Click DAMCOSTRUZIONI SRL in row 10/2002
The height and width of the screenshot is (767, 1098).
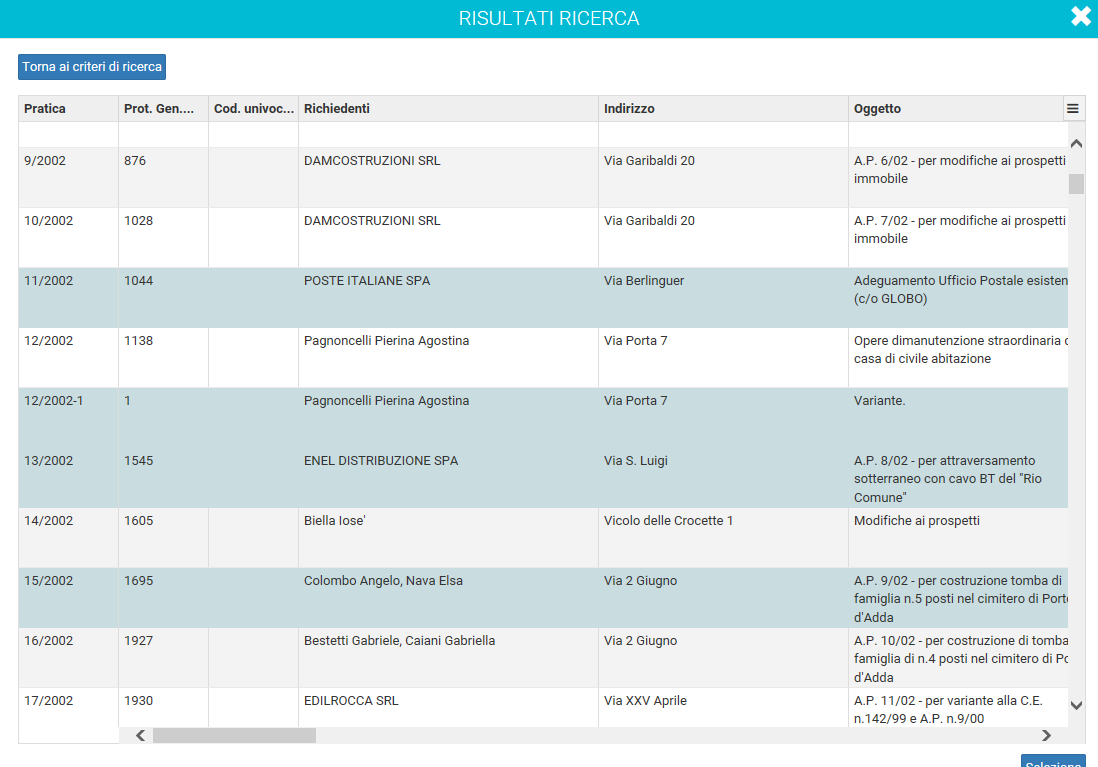click(x=372, y=221)
